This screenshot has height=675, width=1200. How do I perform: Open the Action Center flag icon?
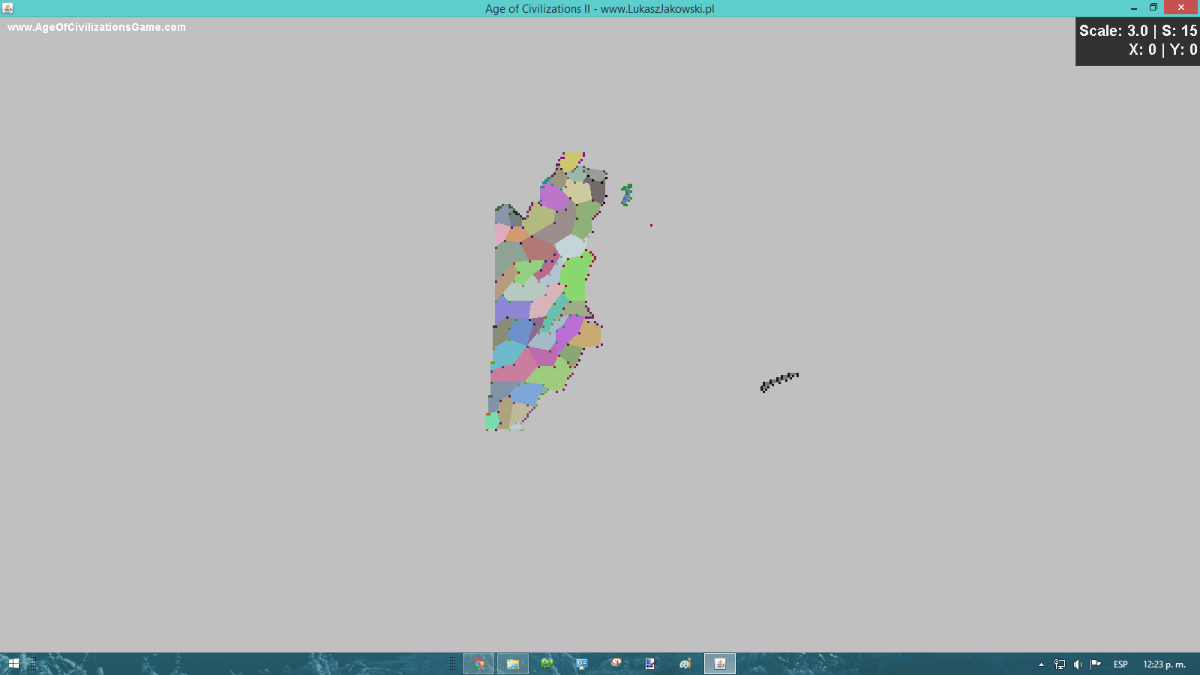(x=1096, y=665)
